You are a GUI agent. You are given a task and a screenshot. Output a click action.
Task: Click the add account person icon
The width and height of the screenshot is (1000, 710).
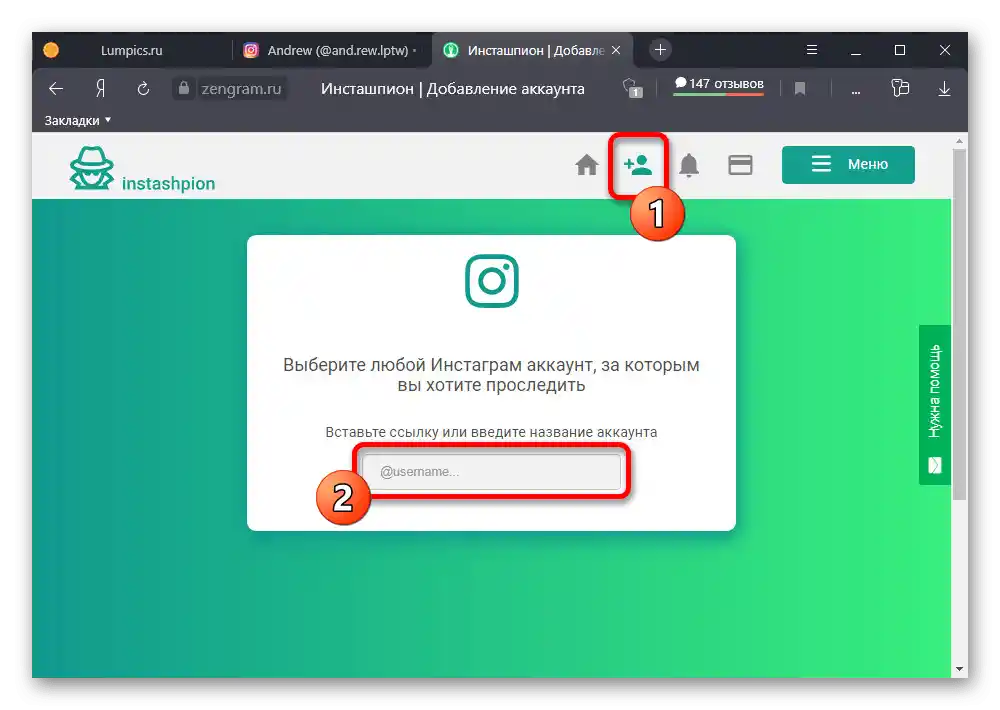point(638,165)
